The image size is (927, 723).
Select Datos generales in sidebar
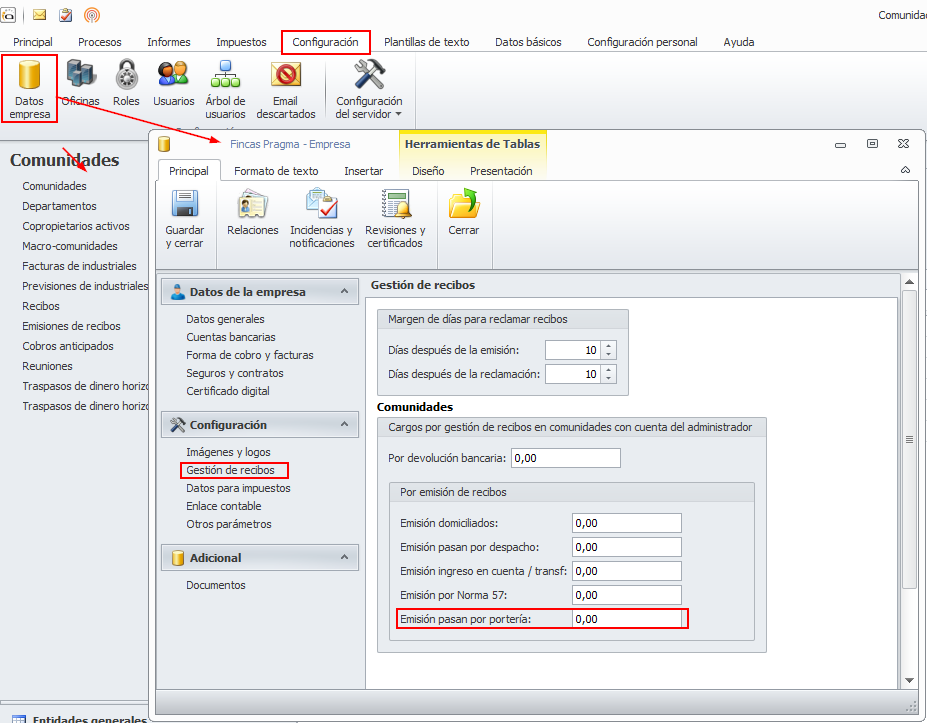(x=225, y=319)
